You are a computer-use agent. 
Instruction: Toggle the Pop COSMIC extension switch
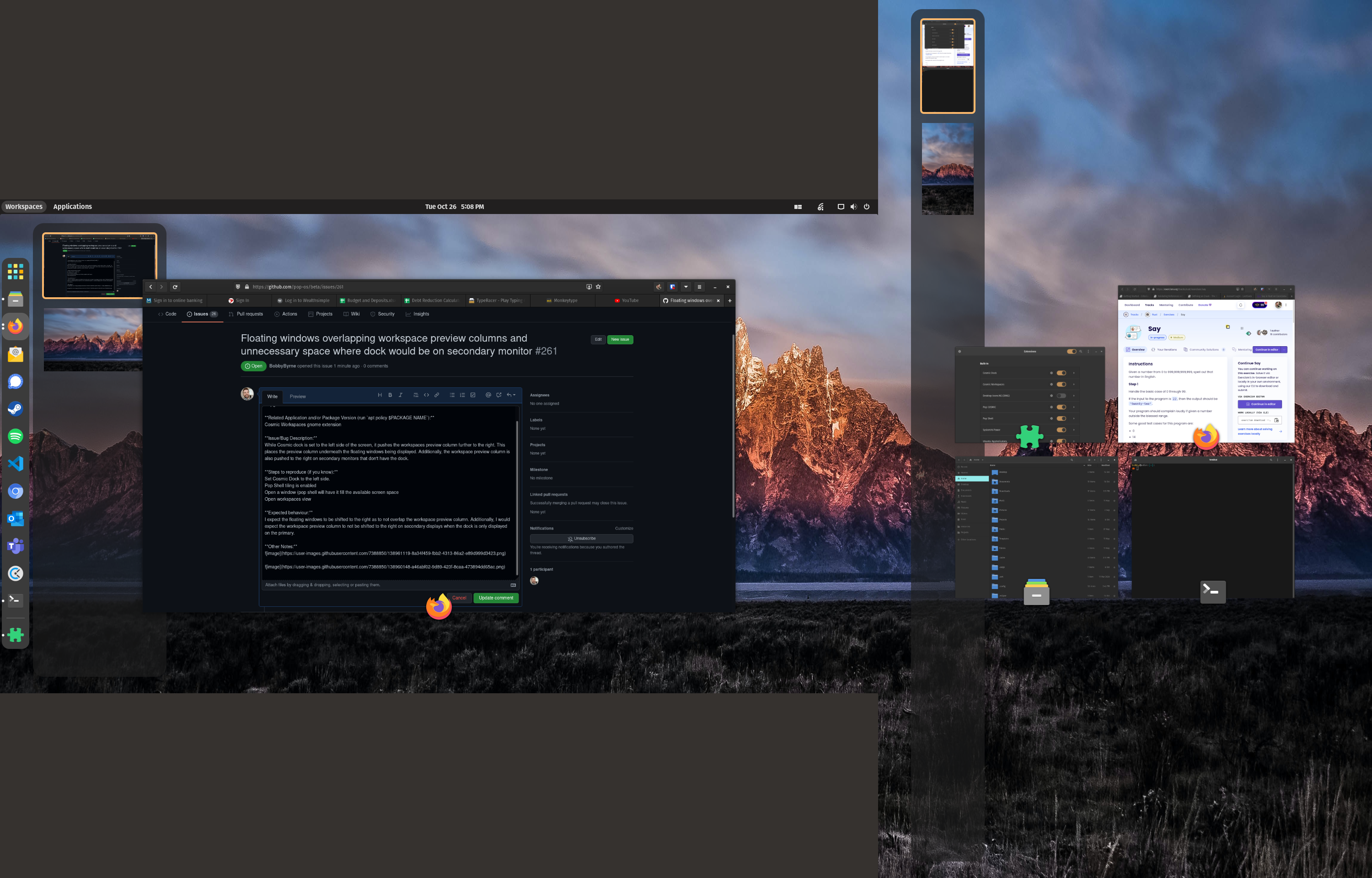[x=1061, y=407]
